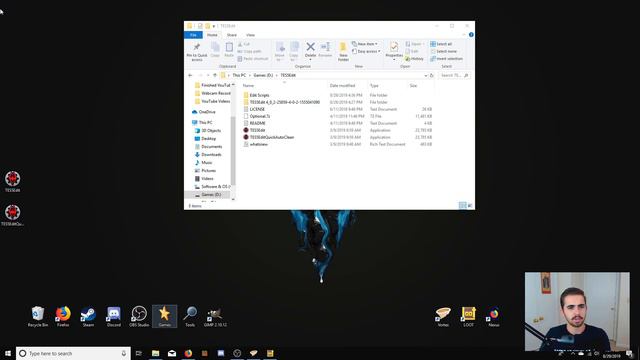Viewport: 640px width, 360px height.
Task: Click Invert selection in ribbon
Action: click(447, 59)
